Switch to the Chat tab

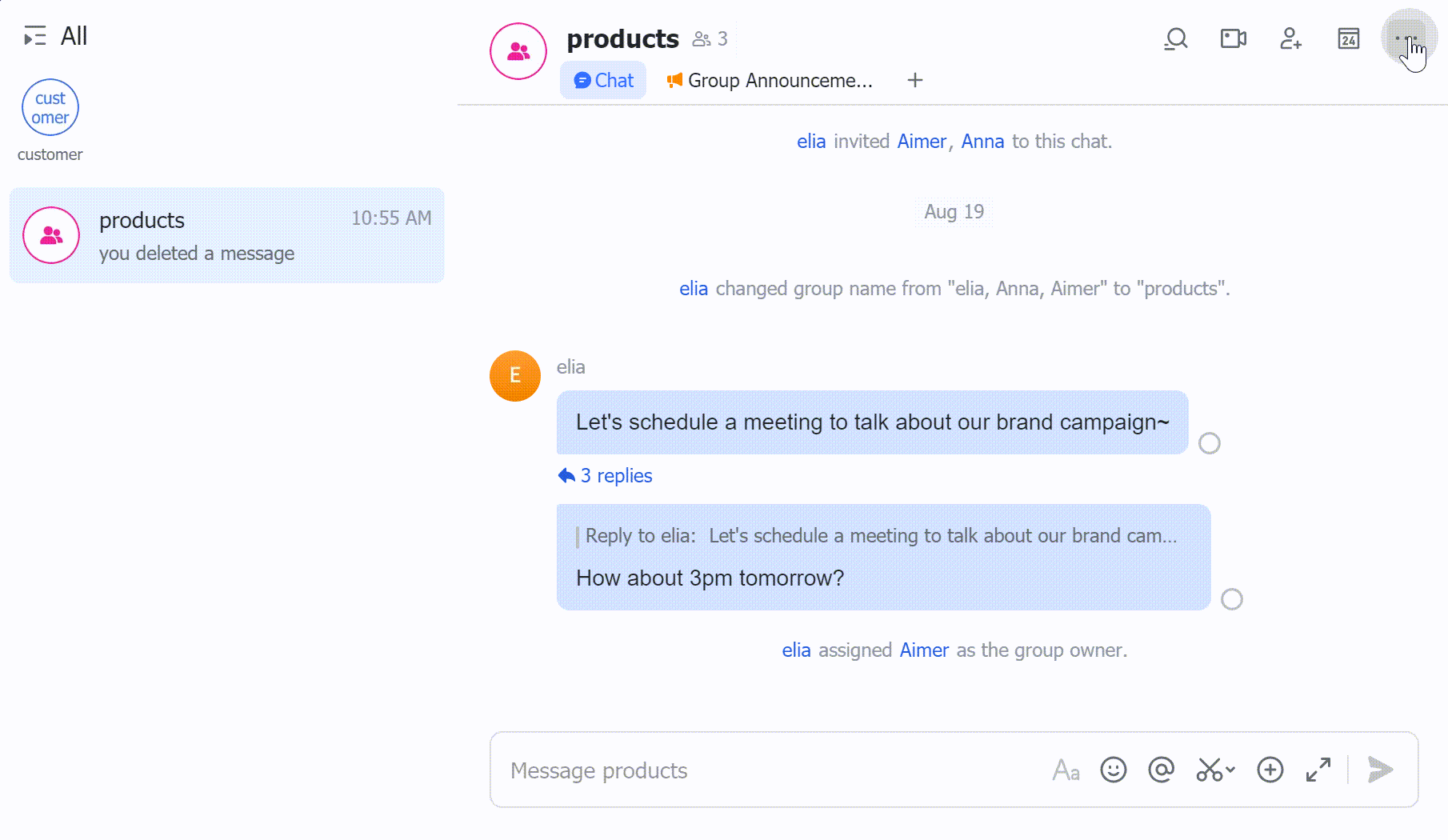(x=602, y=80)
